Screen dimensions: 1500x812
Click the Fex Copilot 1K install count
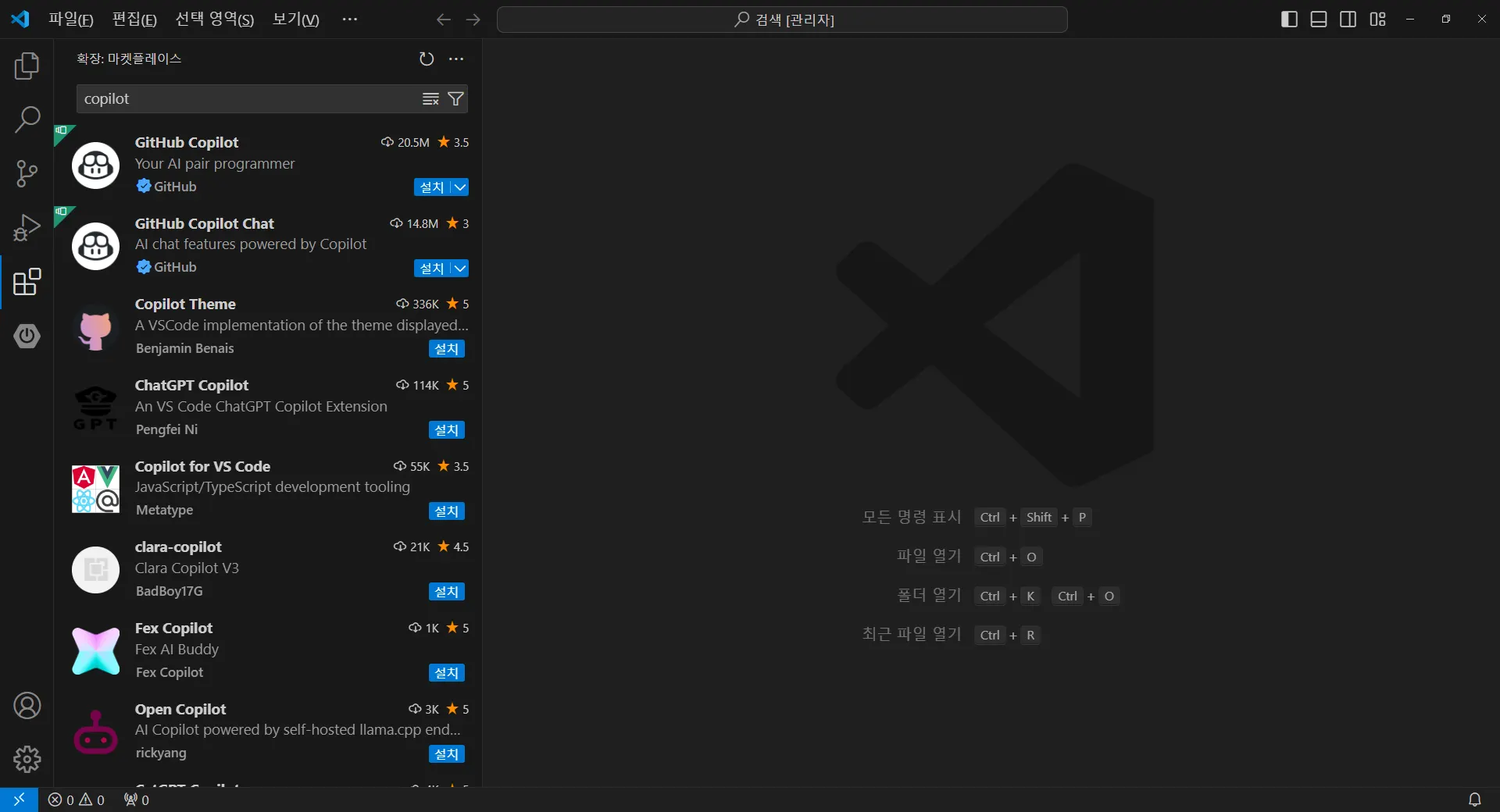424,628
